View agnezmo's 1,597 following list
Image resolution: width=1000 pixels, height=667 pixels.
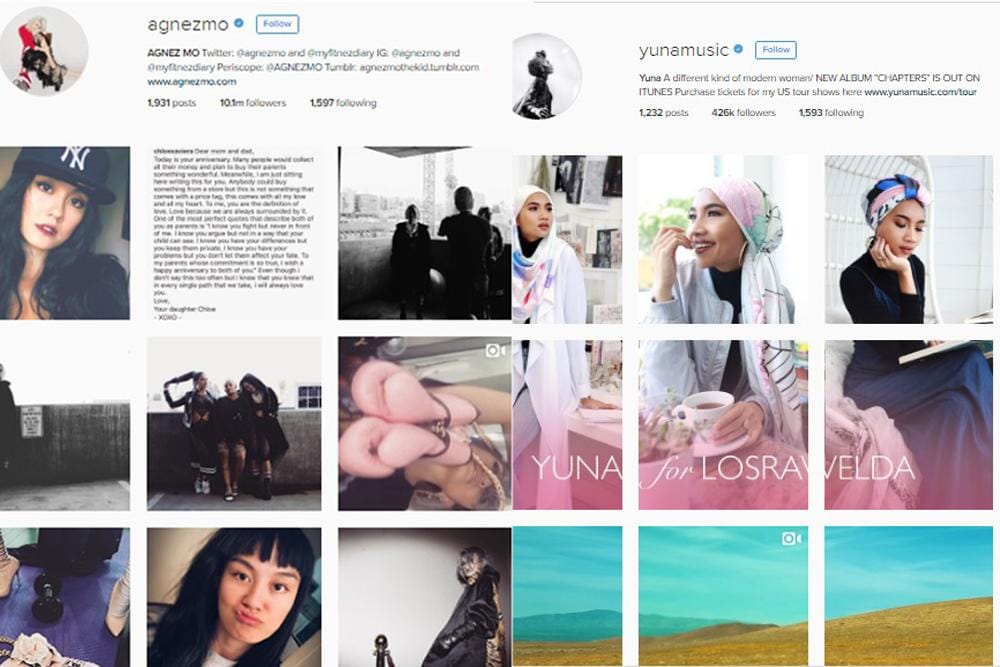343,103
